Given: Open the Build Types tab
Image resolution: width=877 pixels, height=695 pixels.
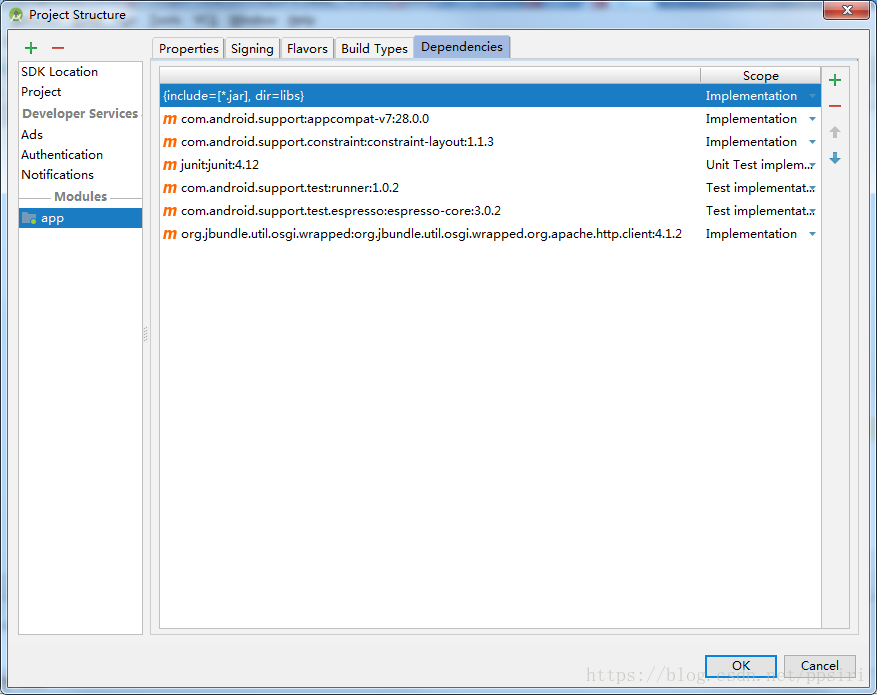Looking at the screenshot, I should pos(374,49).
